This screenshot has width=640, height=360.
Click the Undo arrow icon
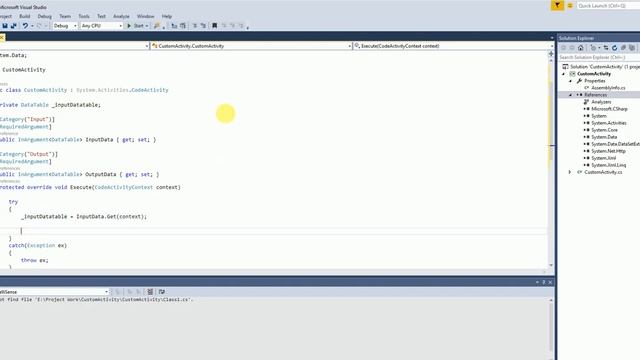pyautogui.click(x=25, y=26)
